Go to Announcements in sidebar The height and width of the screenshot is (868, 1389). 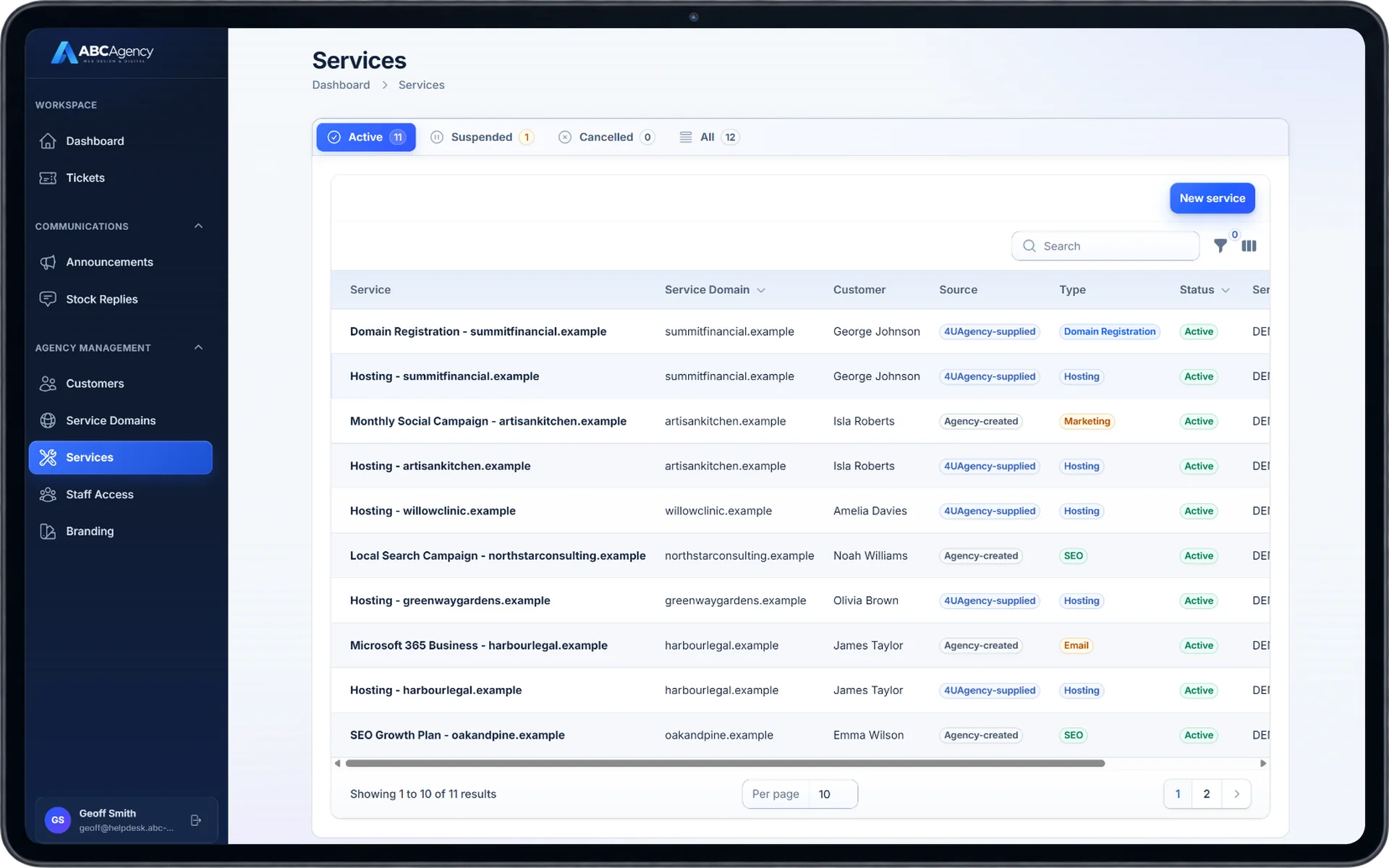pyautogui.click(x=121, y=262)
